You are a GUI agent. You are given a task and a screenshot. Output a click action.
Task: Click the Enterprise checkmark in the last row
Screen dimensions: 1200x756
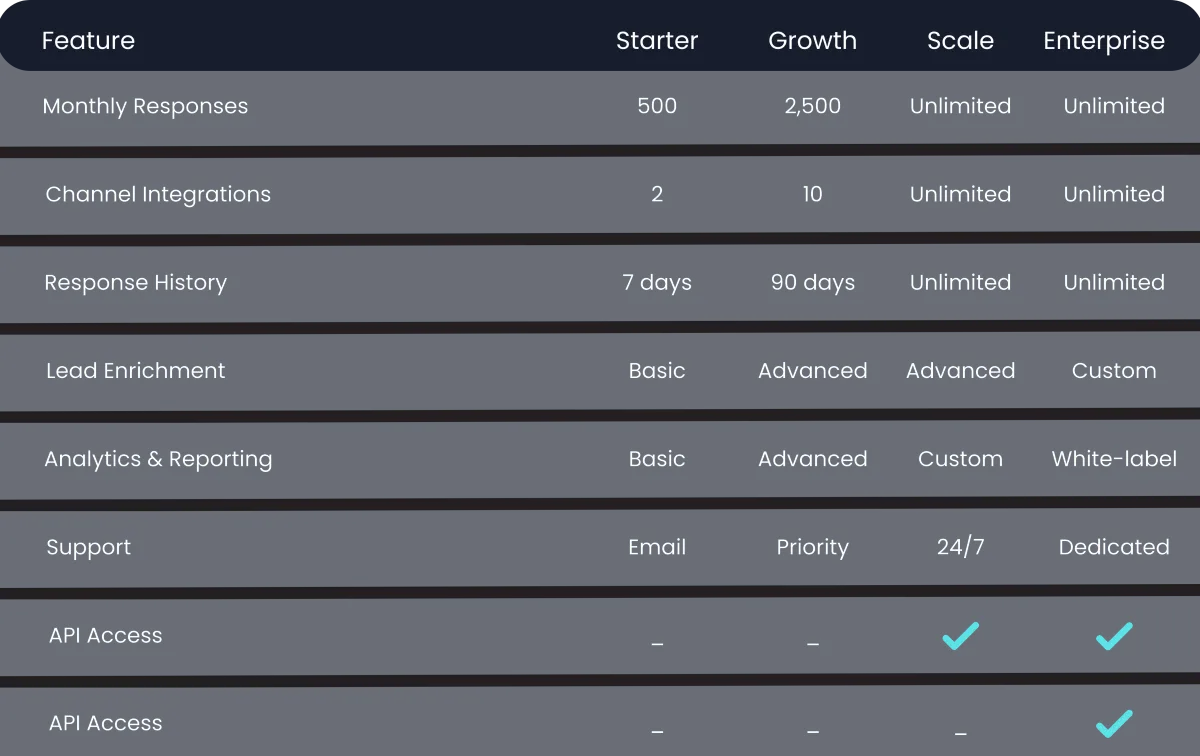pos(1114,724)
